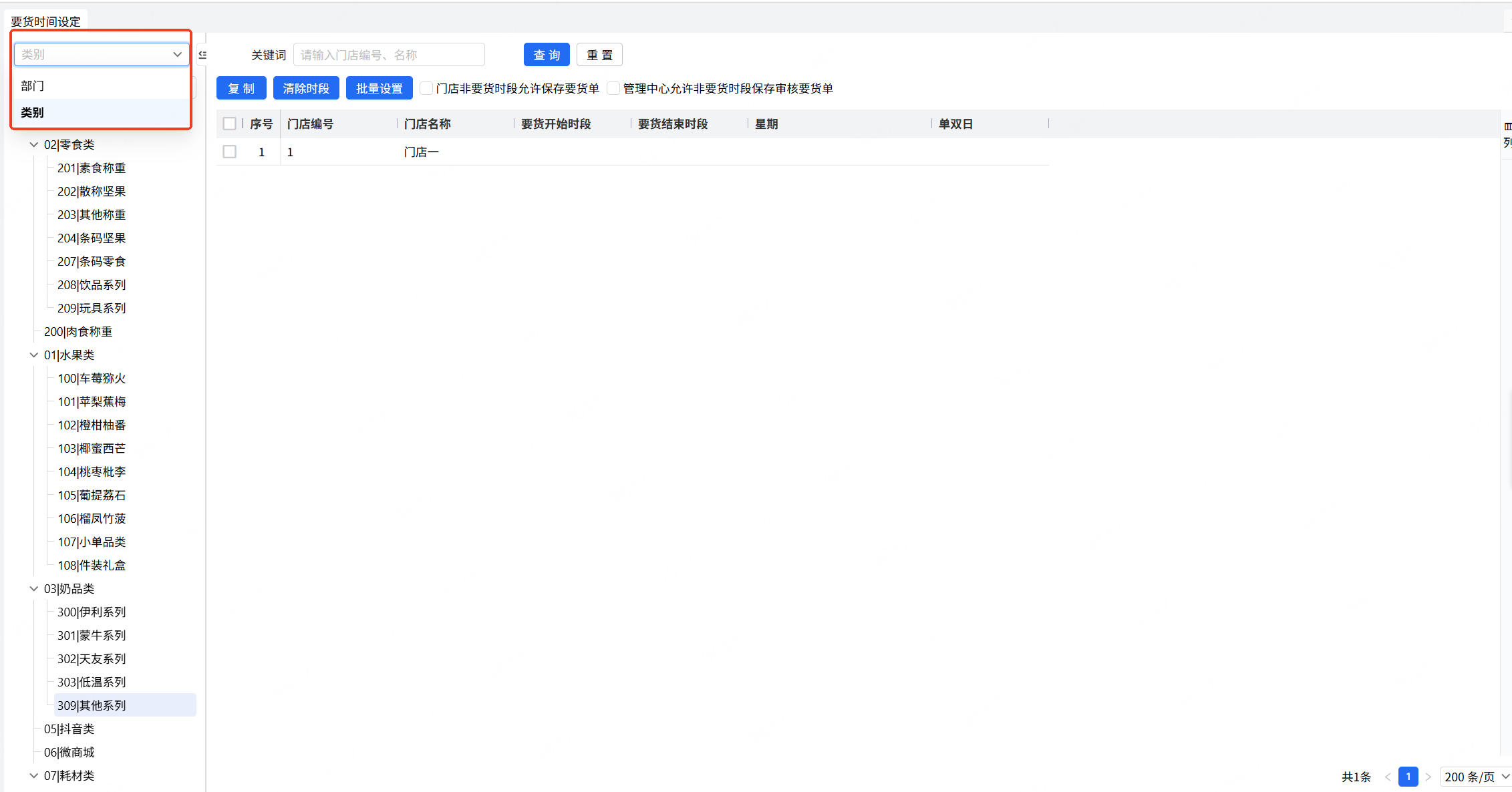Click the 类别 dropdown chevron arrow

[177, 55]
